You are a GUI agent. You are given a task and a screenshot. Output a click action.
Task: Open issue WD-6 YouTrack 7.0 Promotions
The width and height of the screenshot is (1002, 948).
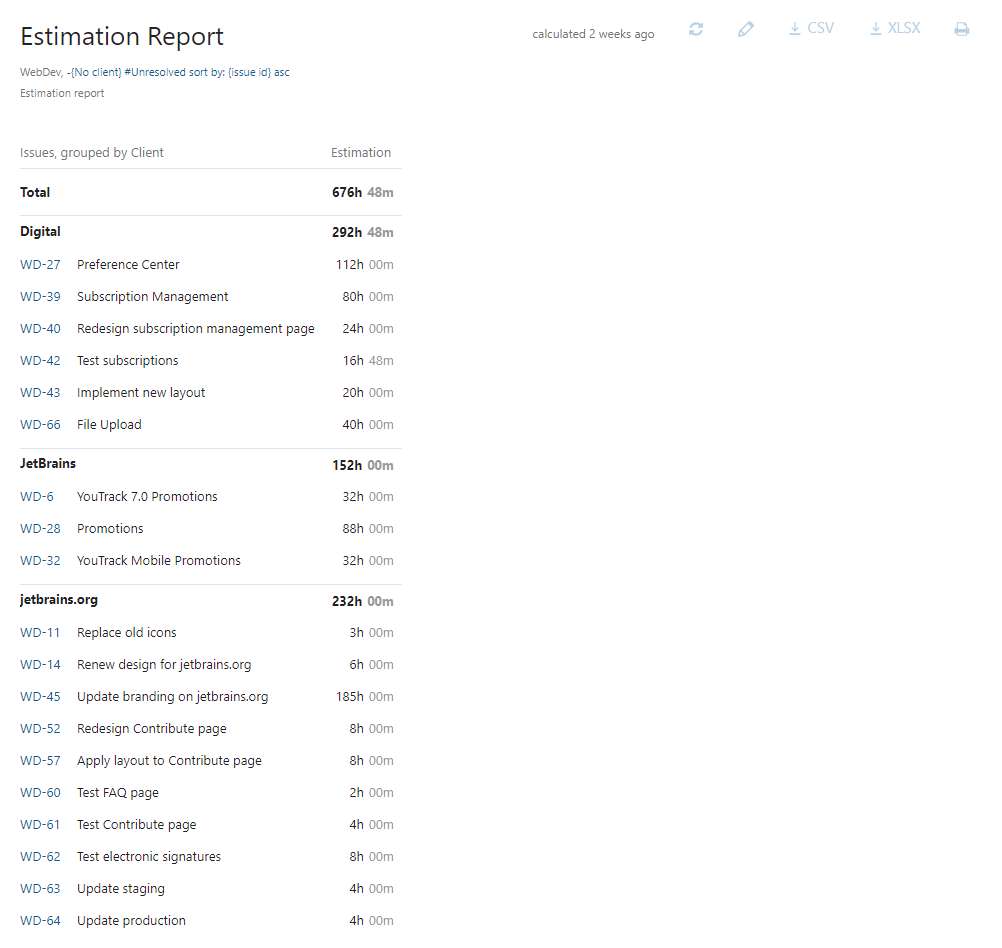click(37, 496)
